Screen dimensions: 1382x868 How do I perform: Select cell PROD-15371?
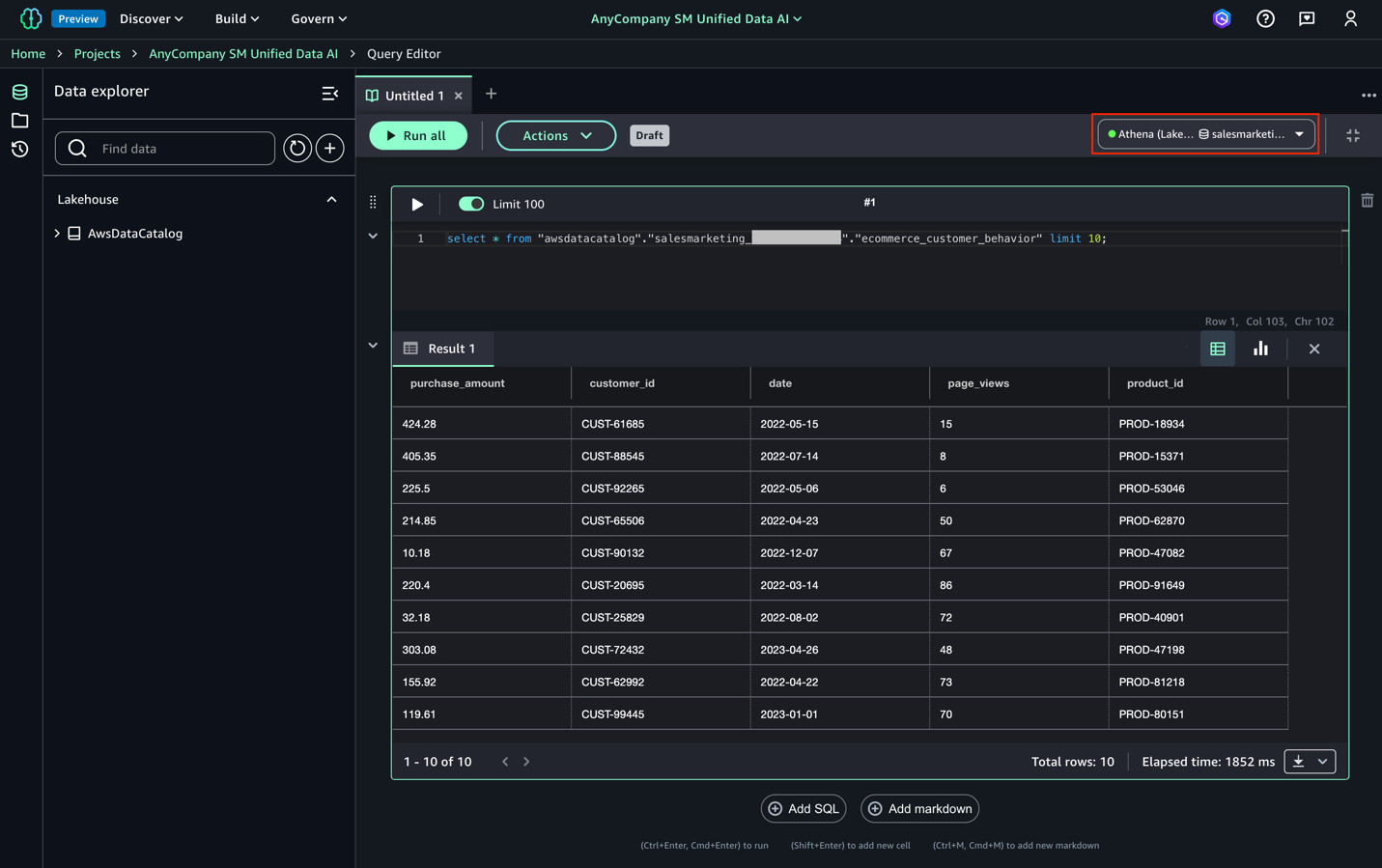point(1198,456)
